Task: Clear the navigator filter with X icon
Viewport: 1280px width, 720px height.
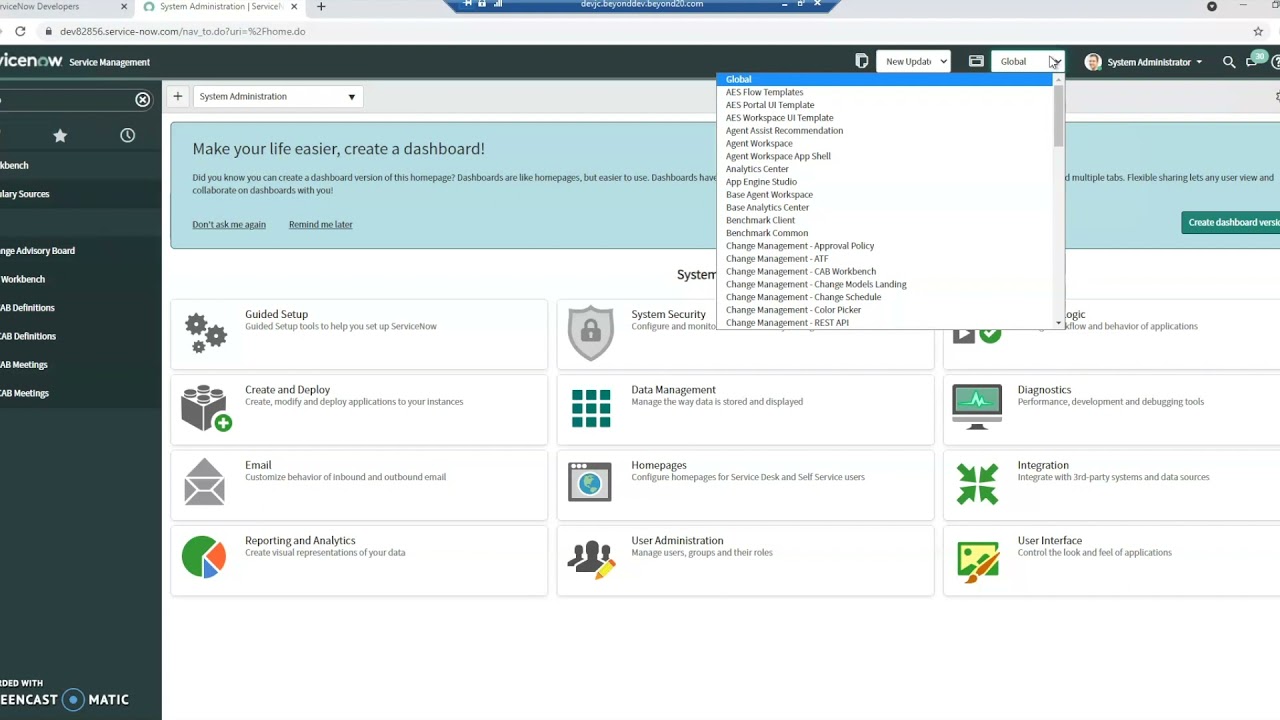Action: (x=143, y=99)
